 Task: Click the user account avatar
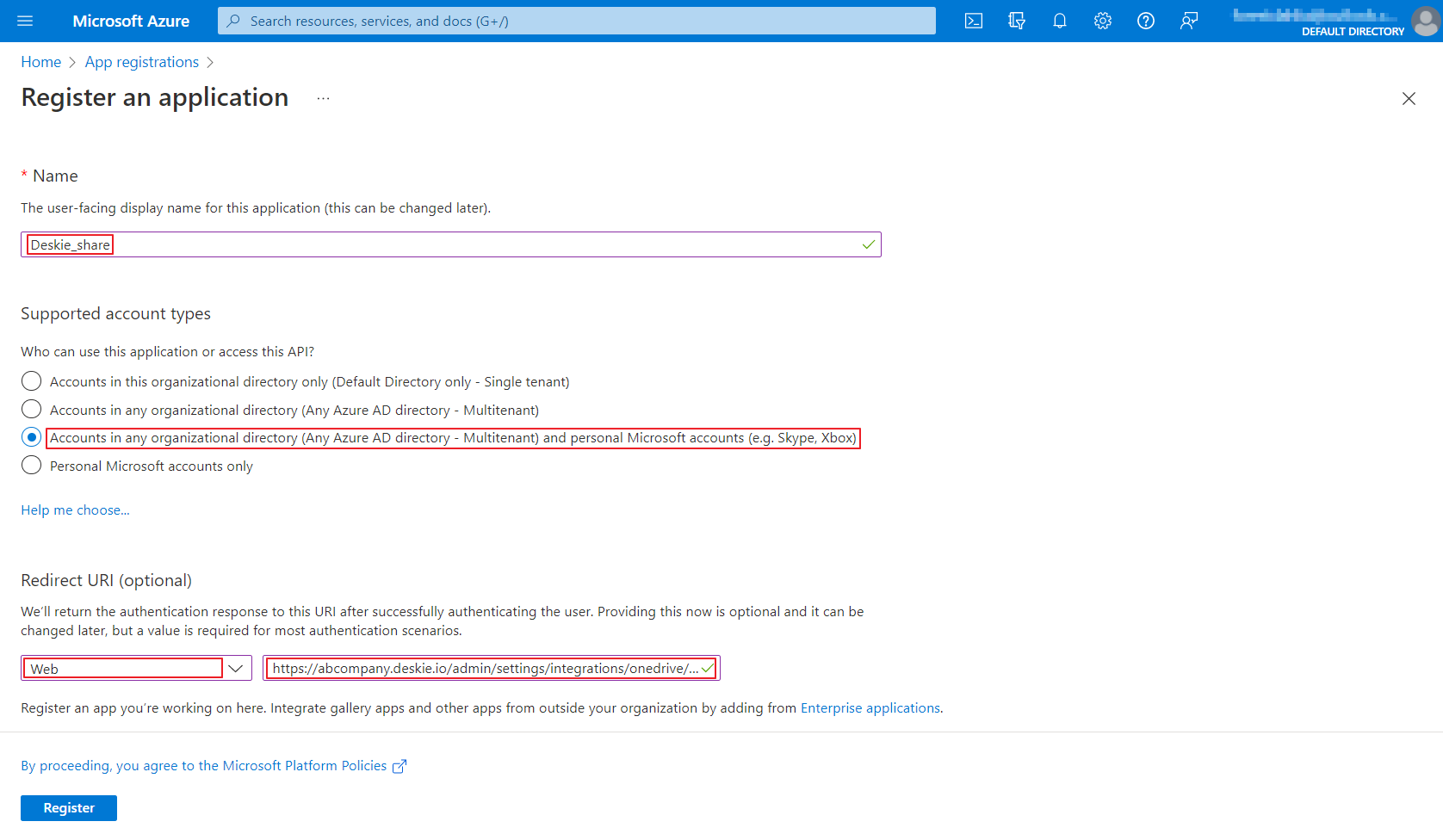[1425, 21]
